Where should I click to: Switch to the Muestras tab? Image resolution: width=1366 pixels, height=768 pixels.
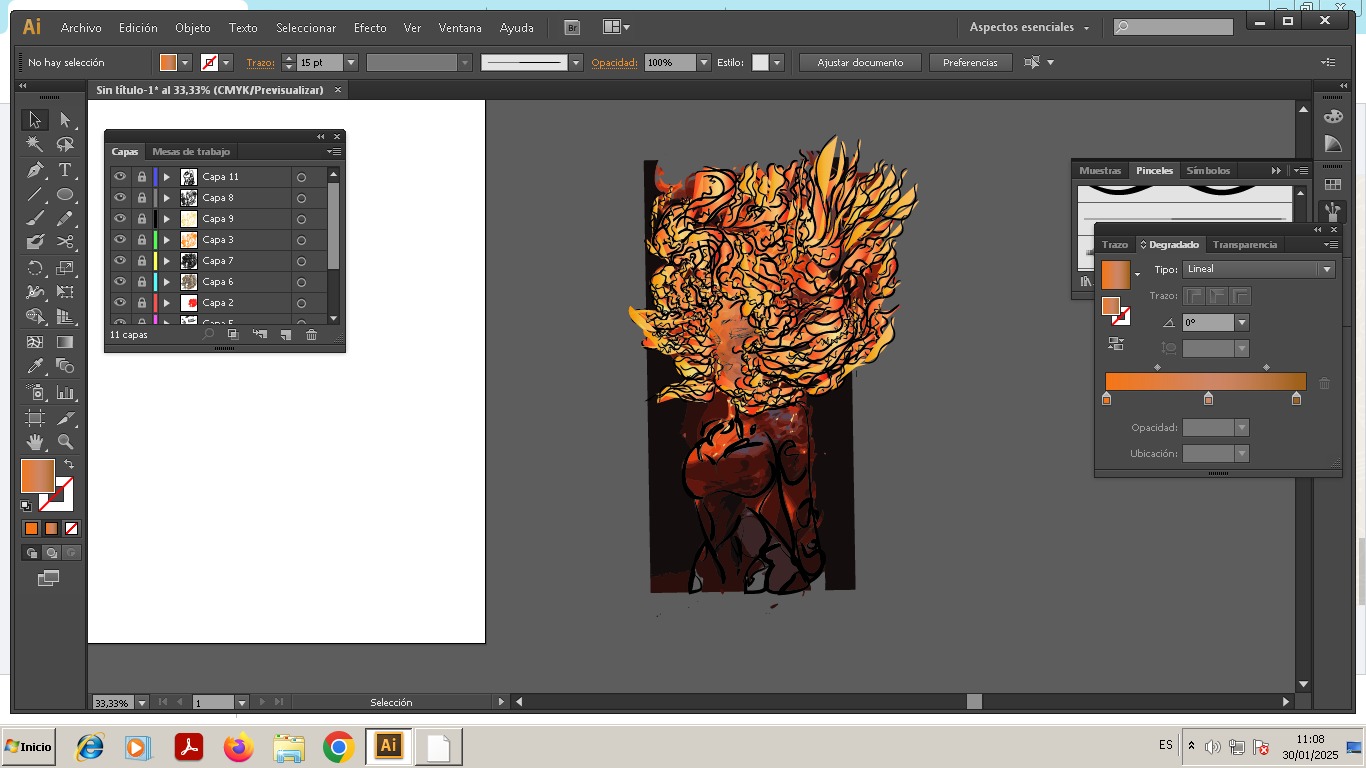[1100, 171]
